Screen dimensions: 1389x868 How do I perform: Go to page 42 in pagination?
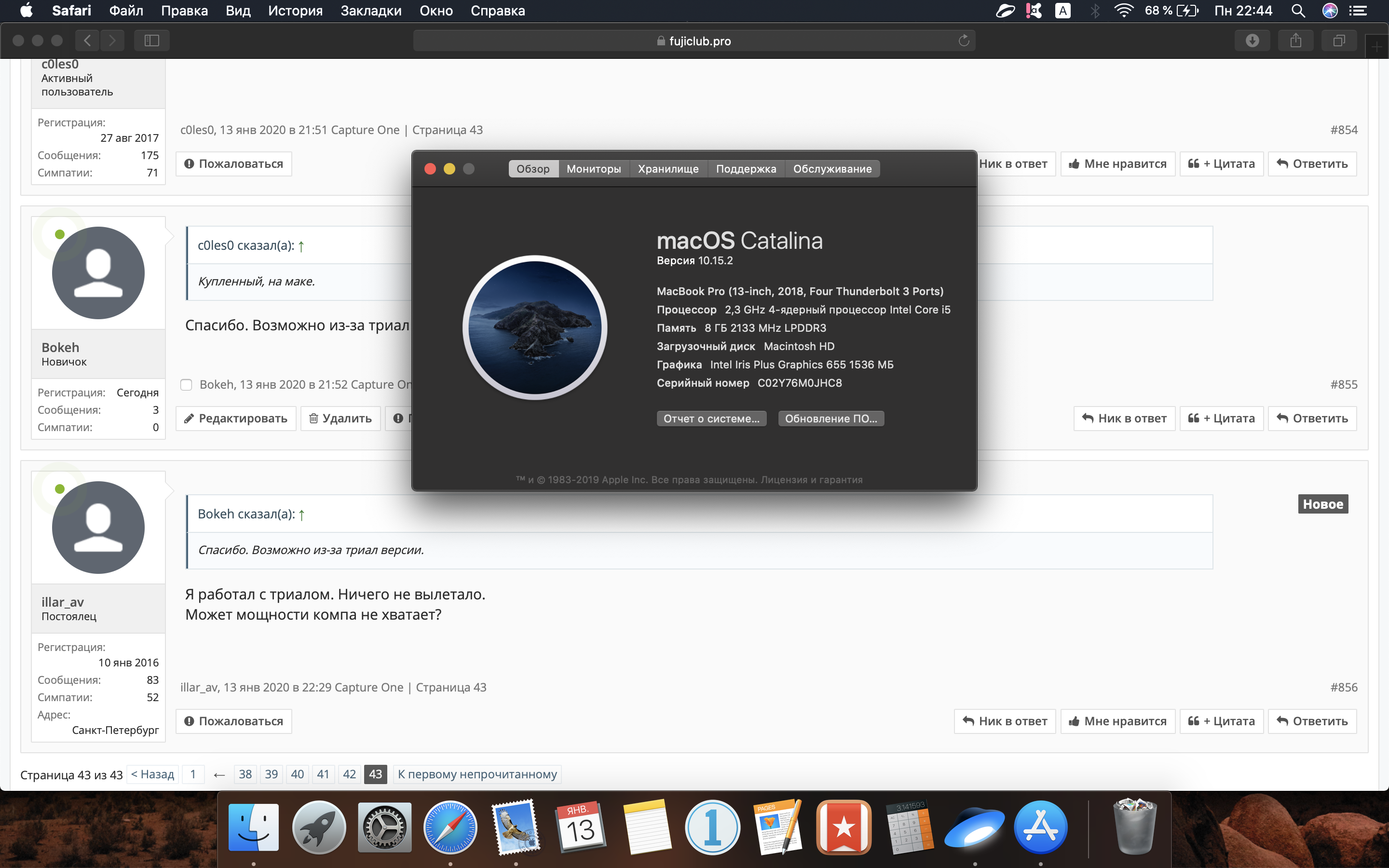(x=350, y=774)
